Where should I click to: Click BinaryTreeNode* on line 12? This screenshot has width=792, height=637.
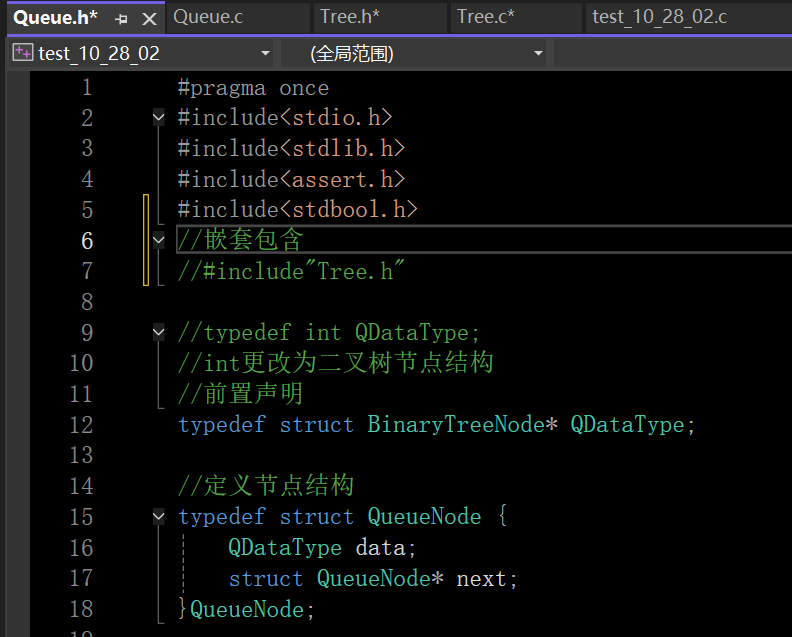click(x=462, y=424)
